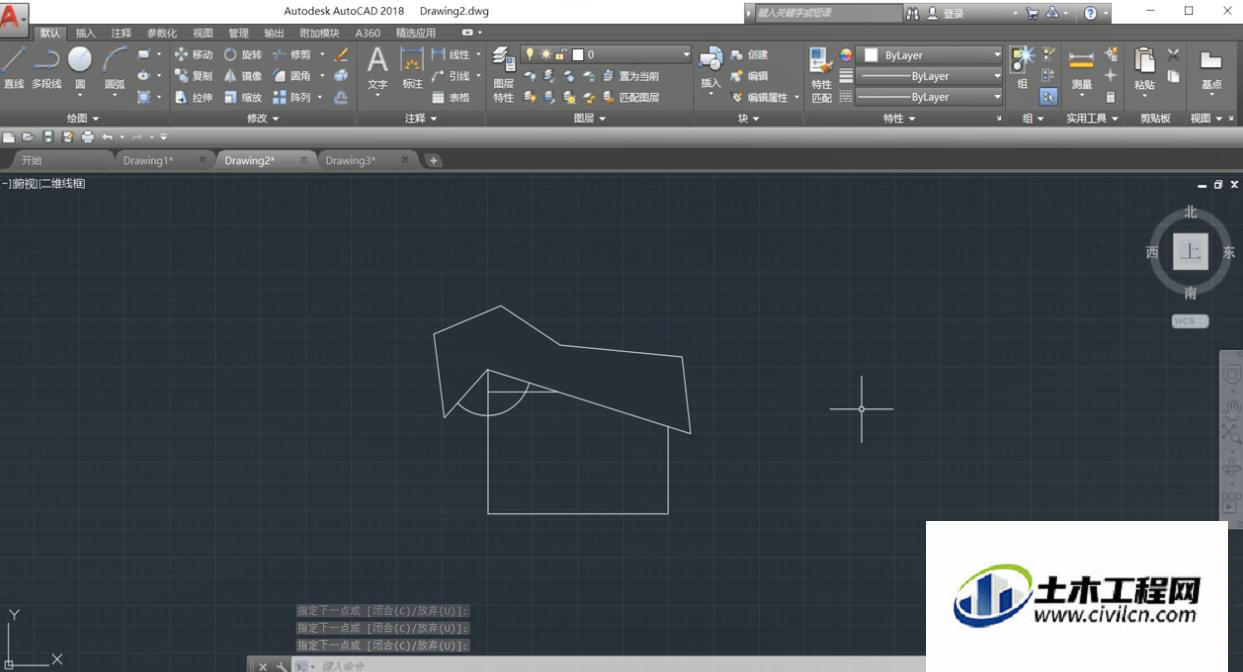Screen dimensions: 1243x672
Task: Open the 插入 (Insert) ribbon tab
Action: 86,33
